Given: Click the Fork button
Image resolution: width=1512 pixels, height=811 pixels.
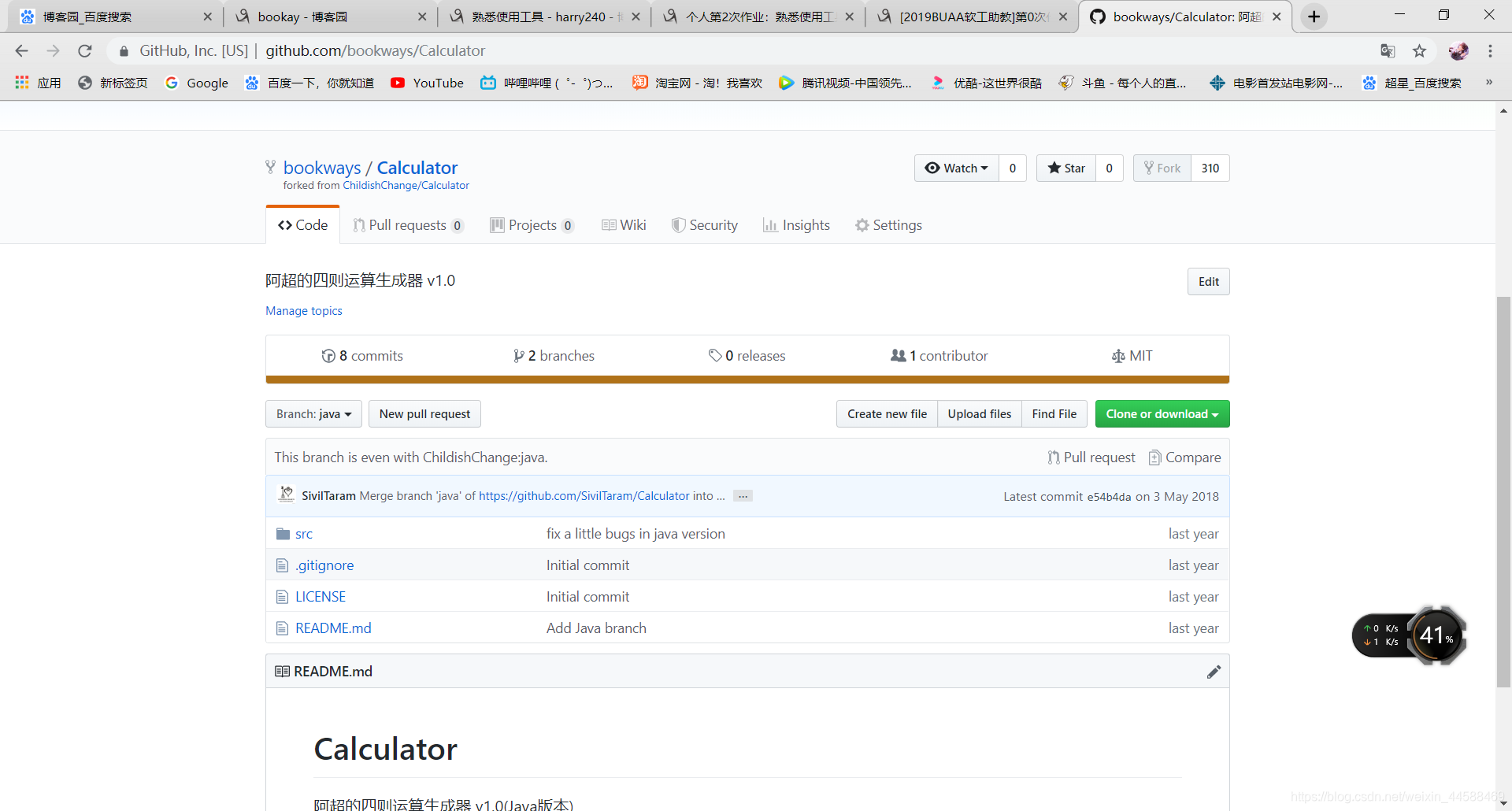Looking at the screenshot, I should (x=1162, y=168).
